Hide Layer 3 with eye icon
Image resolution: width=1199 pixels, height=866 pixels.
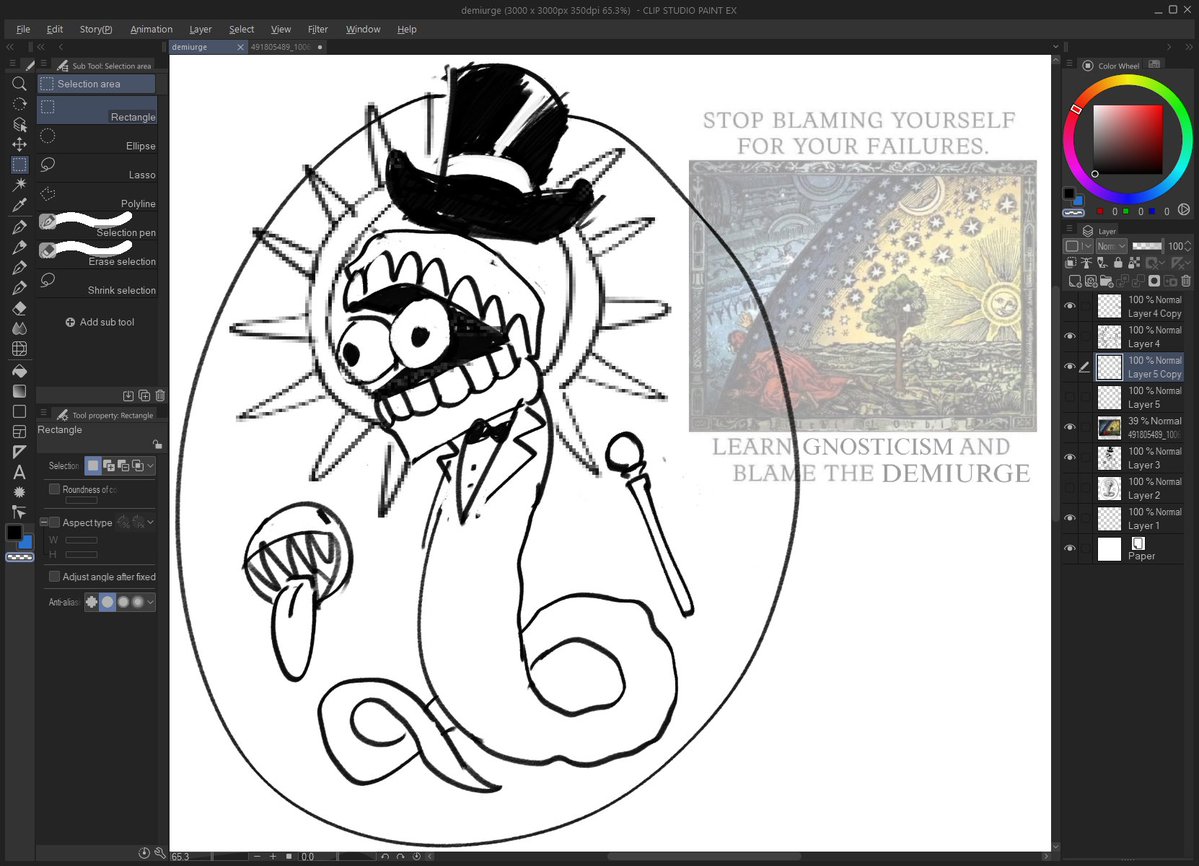[x=1070, y=457]
